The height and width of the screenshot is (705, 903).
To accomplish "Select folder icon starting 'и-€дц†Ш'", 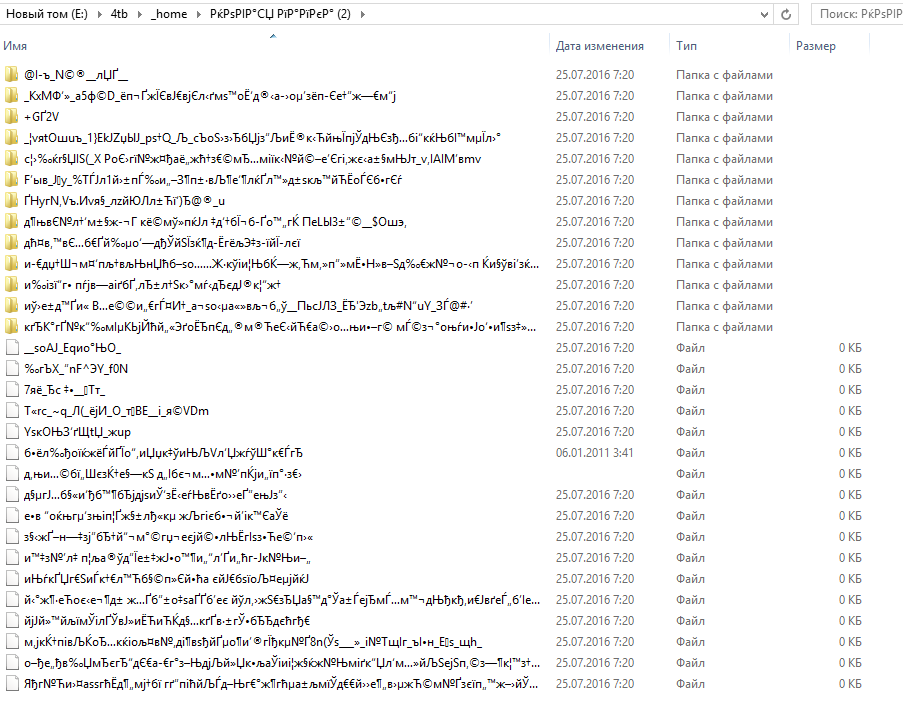I will click(x=12, y=264).
